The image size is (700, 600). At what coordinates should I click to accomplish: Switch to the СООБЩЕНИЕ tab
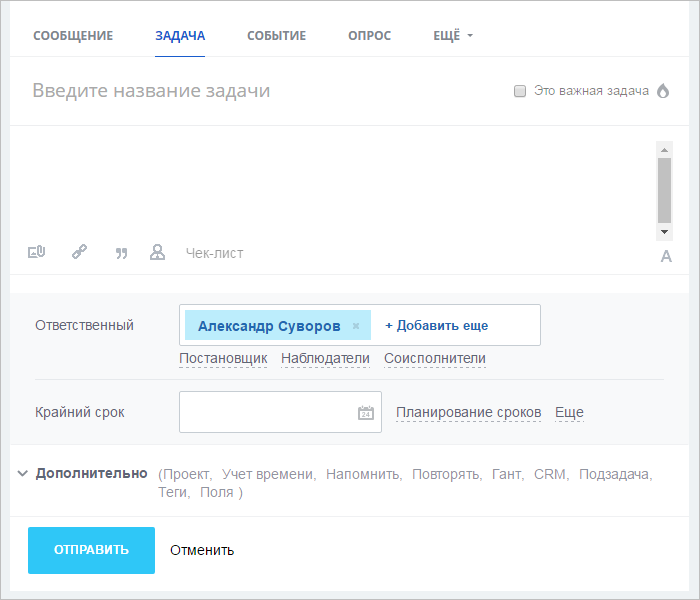pyautogui.click(x=73, y=36)
